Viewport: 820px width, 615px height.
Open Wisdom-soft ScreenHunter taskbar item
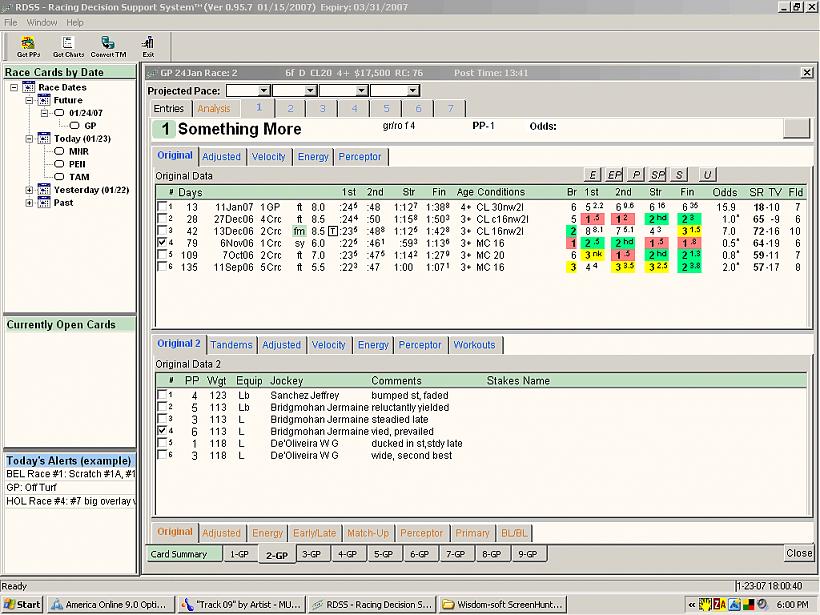pyautogui.click(x=503, y=605)
